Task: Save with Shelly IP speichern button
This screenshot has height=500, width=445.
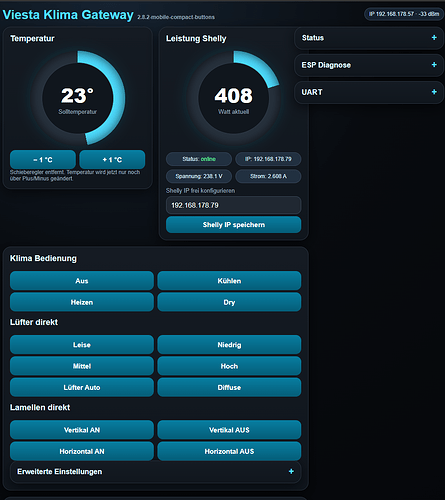Action: 234,225
